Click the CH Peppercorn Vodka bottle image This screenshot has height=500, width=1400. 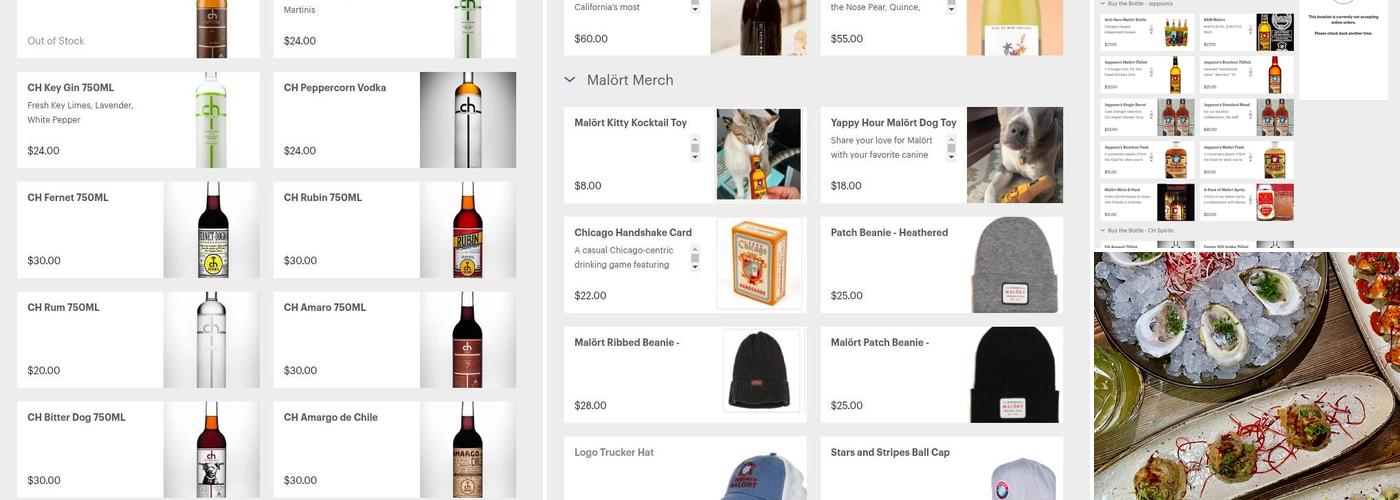tap(468, 119)
